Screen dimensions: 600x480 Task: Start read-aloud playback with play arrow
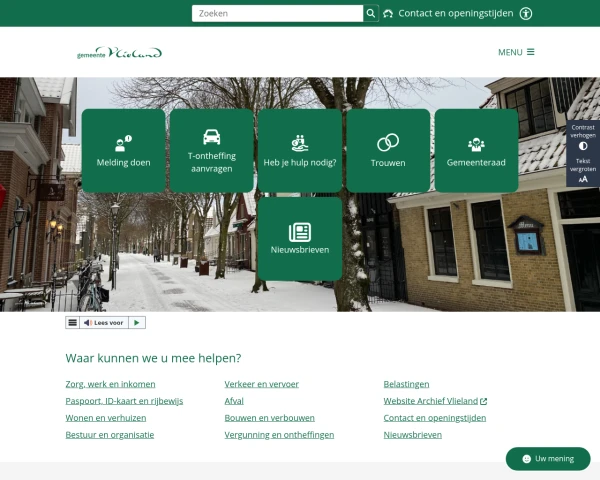click(137, 323)
